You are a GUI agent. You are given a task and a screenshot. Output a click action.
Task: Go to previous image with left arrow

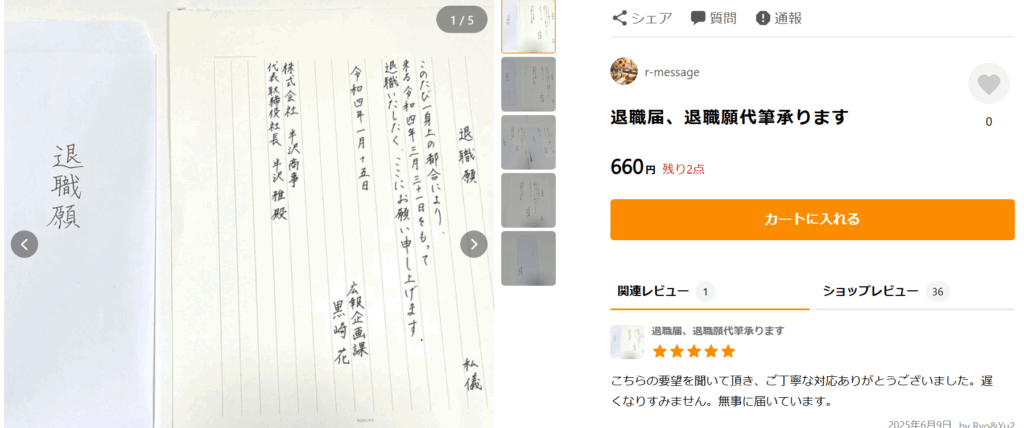pyautogui.click(x=24, y=244)
